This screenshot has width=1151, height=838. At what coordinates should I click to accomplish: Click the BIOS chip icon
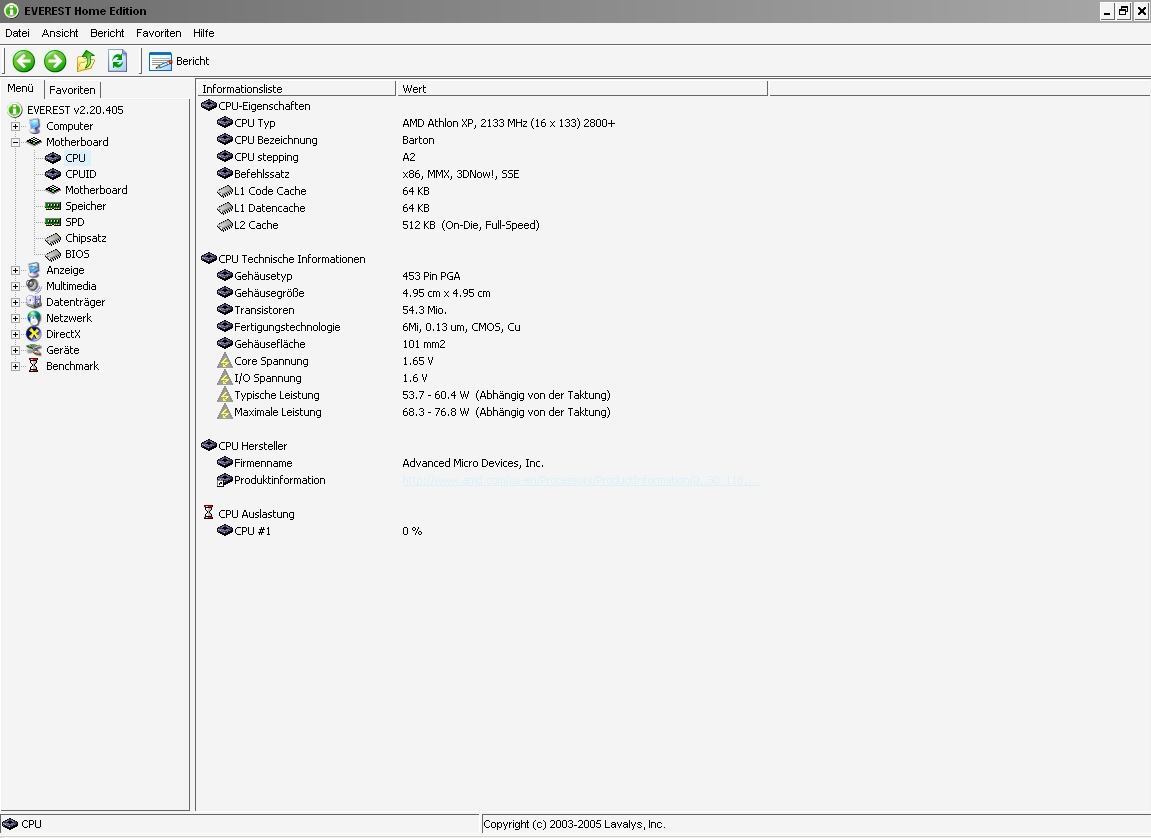pyautogui.click(x=53, y=255)
